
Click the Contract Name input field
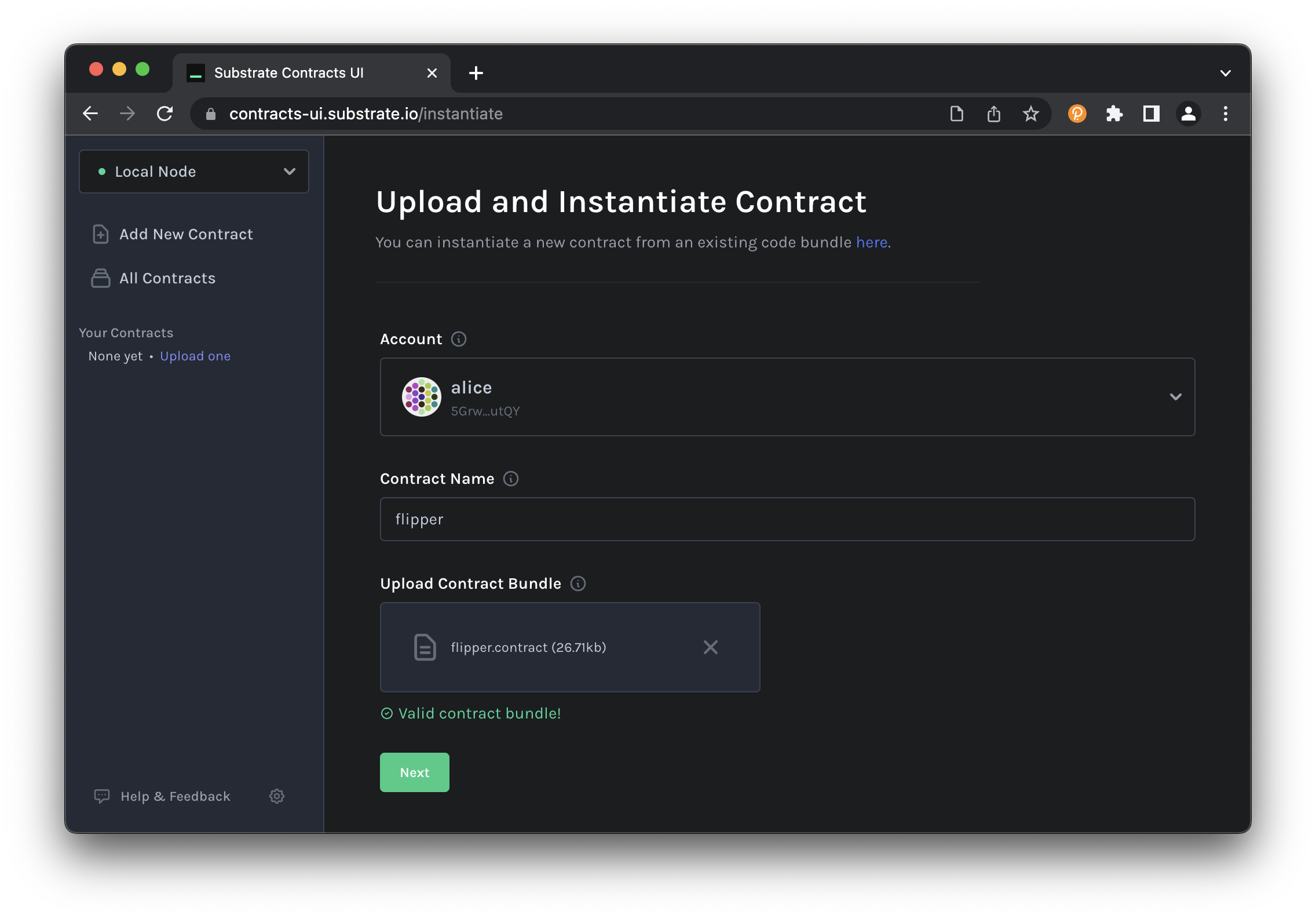(x=787, y=519)
